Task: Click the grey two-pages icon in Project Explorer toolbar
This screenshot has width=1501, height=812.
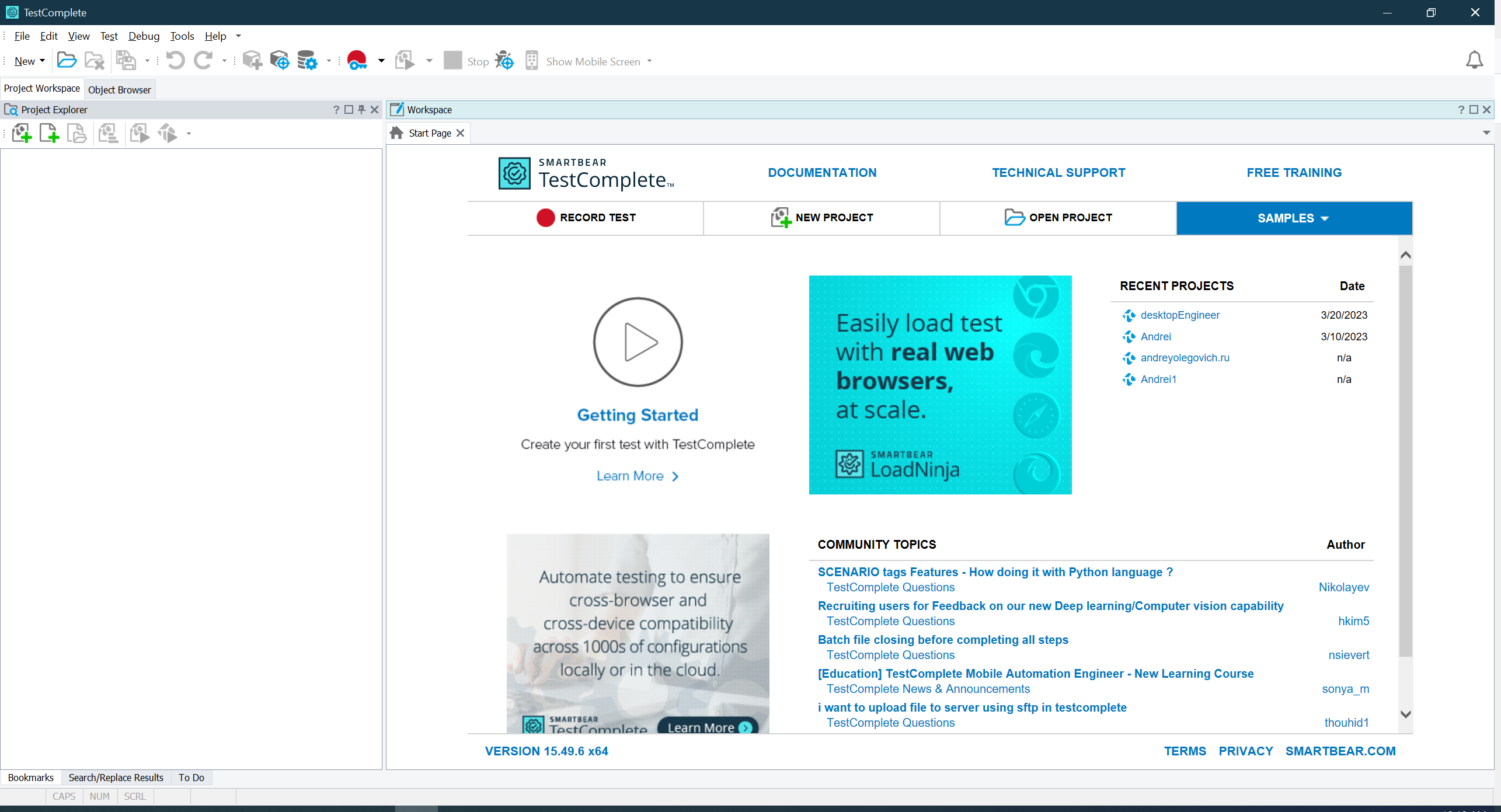Action: click(x=76, y=134)
